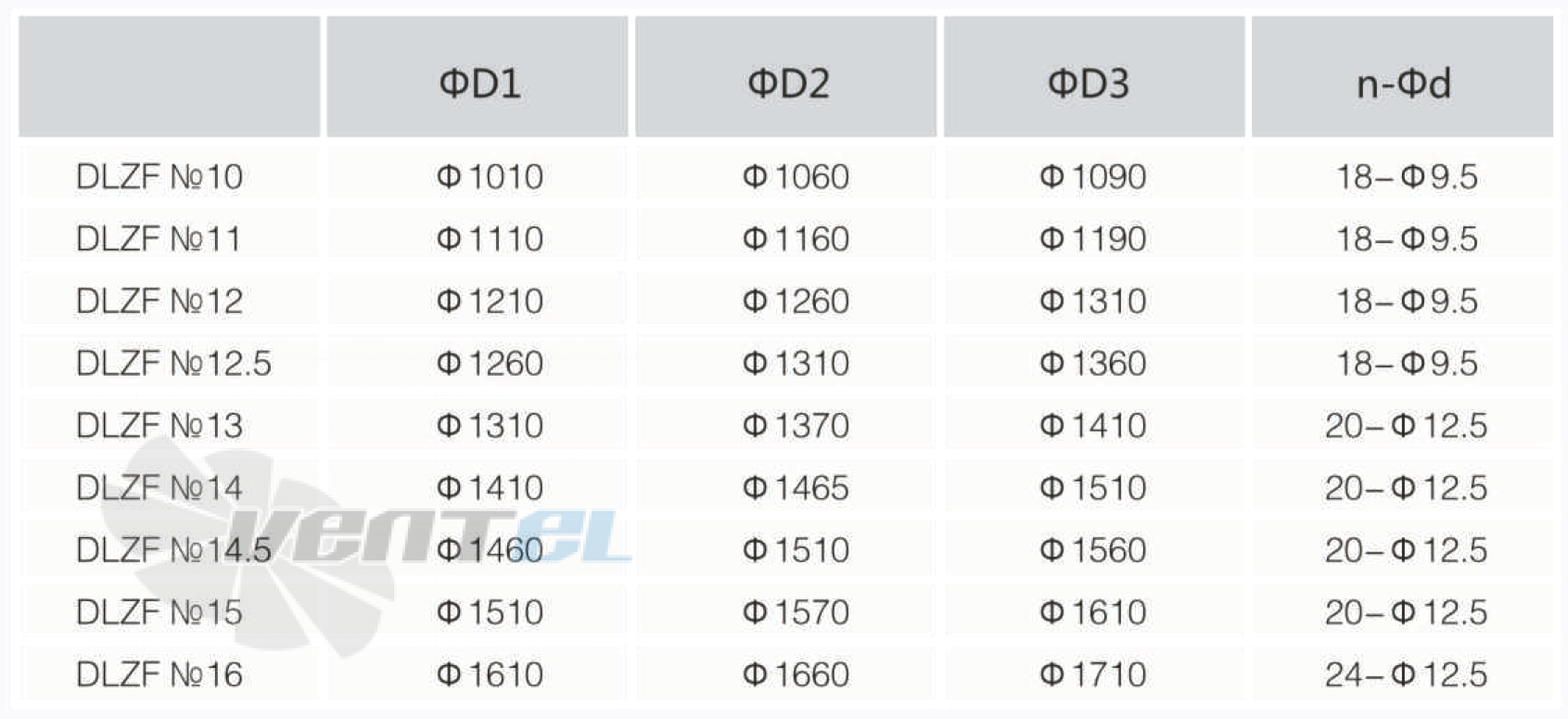Click the 24–Φ12.5 cell for DLZF №16
The image size is (1568, 719).
tap(1406, 674)
